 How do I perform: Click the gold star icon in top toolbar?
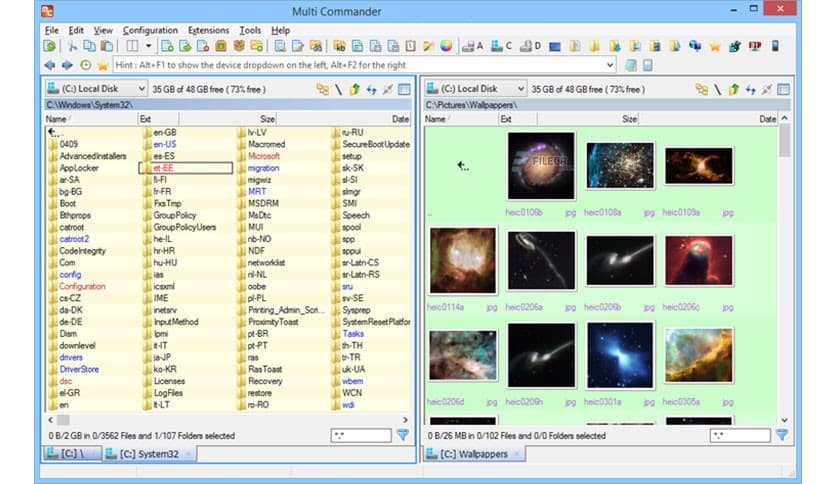coord(715,47)
